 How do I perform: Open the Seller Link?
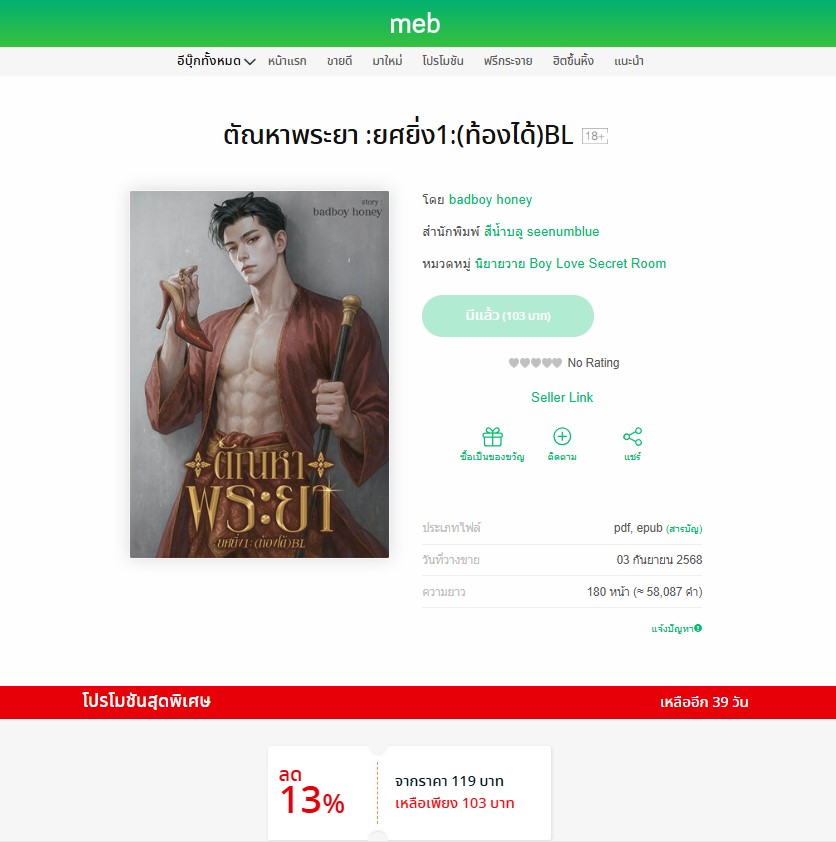[562, 397]
